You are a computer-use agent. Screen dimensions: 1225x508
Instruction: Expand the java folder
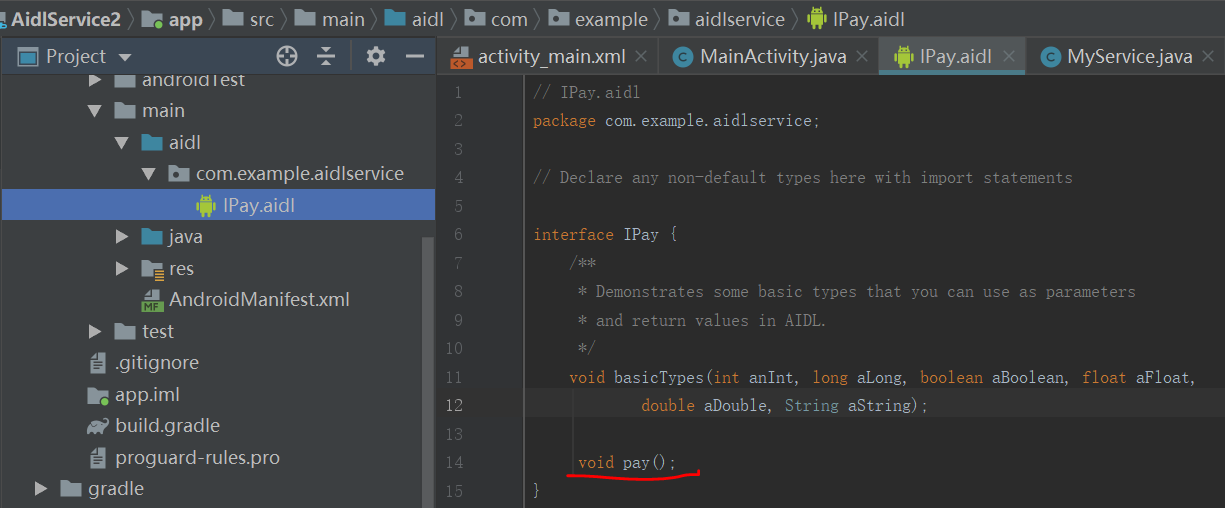click(x=122, y=237)
